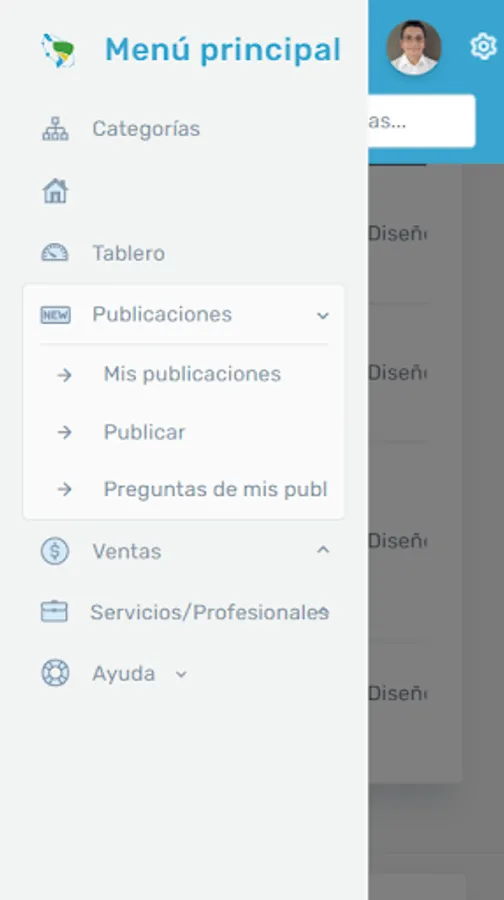Focus the search input field
The image size is (504, 900).
[421, 121]
